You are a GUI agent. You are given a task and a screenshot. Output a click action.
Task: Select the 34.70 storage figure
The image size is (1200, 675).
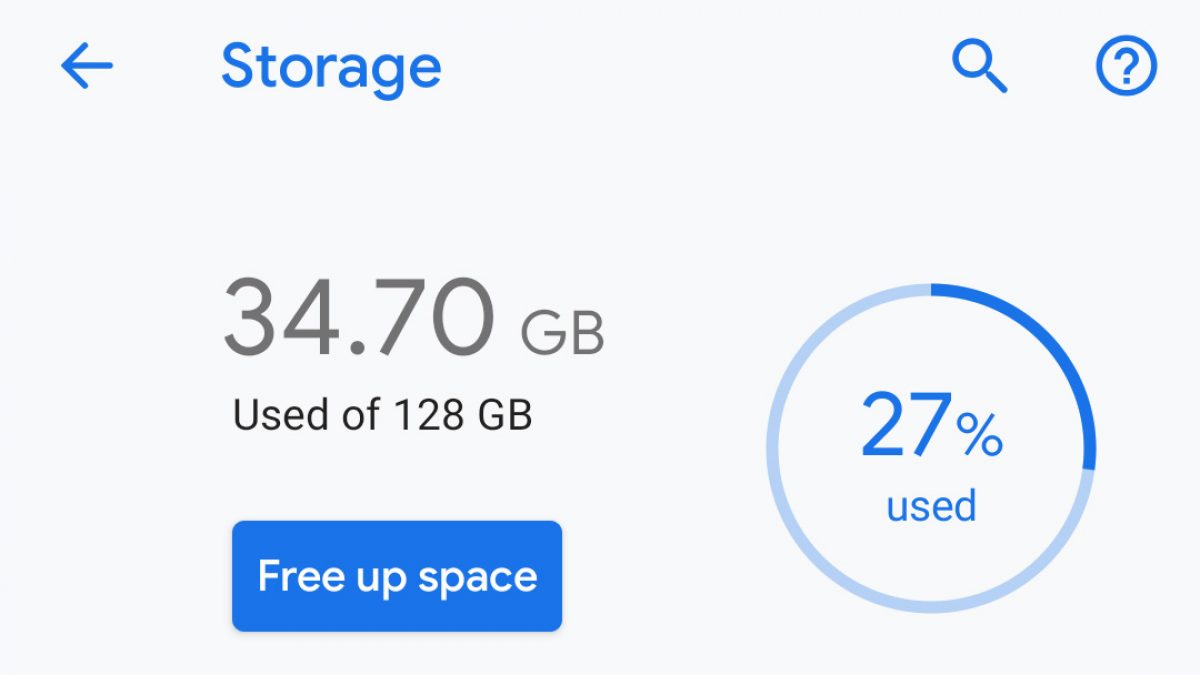pyautogui.click(x=359, y=318)
